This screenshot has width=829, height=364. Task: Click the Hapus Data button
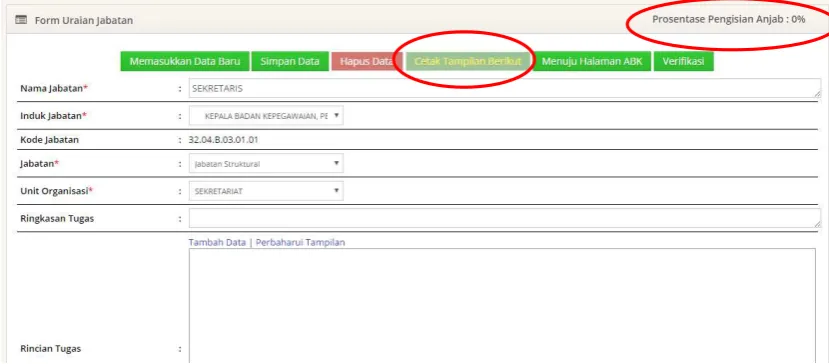click(366, 61)
